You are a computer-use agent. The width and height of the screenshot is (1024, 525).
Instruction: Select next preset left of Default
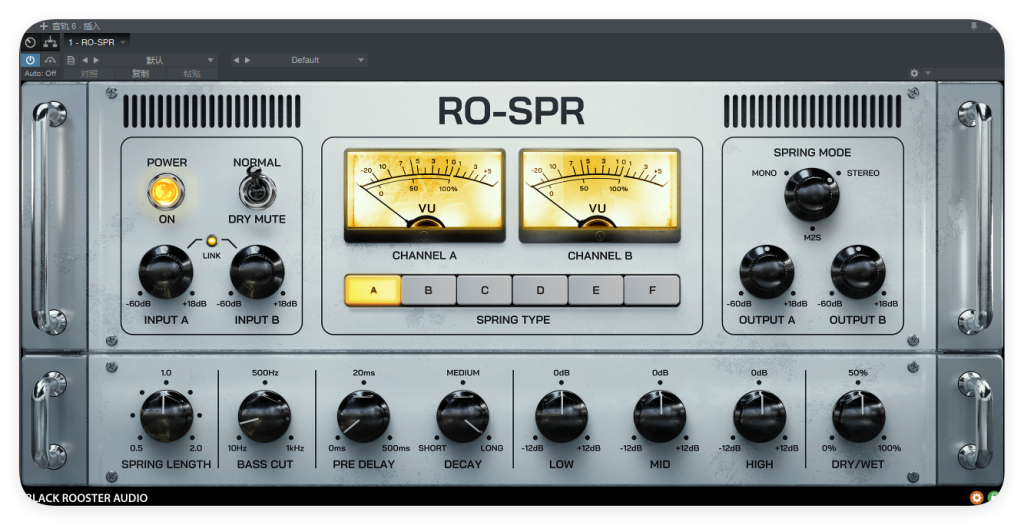click(x=248, y=60)
